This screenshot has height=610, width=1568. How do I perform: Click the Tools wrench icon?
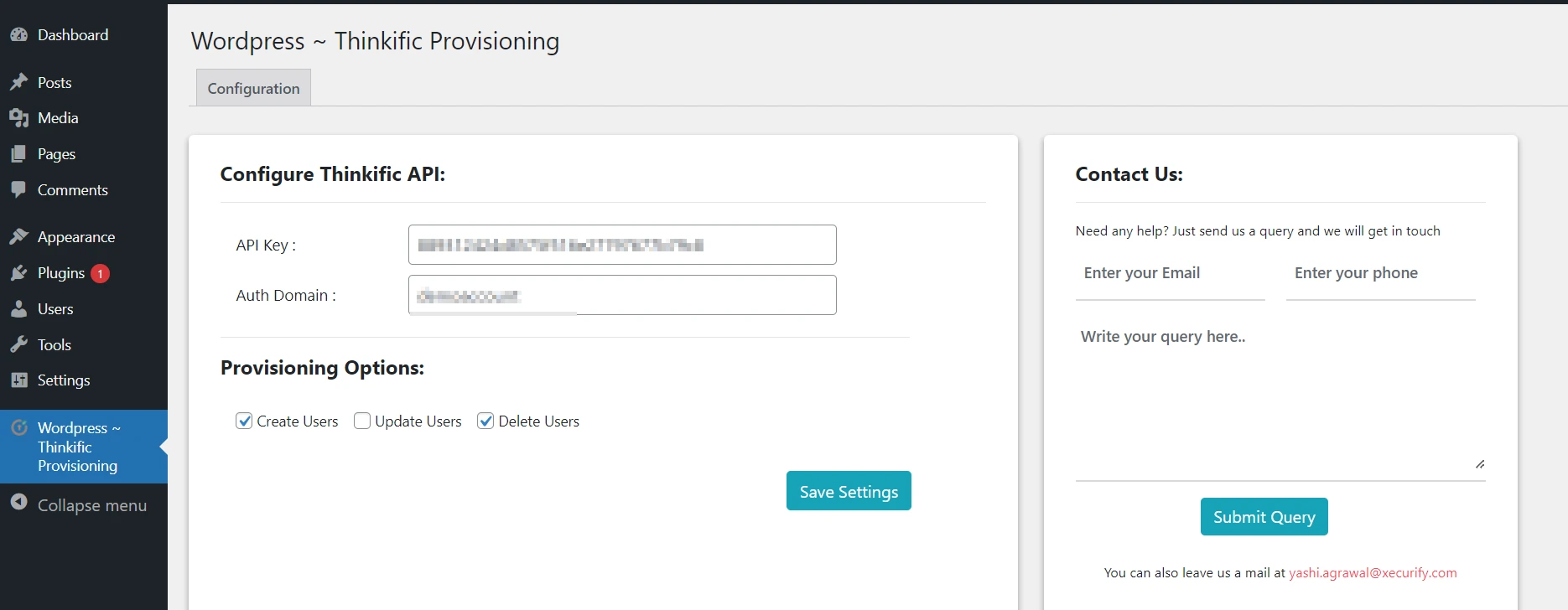click(x=18, y=344)
